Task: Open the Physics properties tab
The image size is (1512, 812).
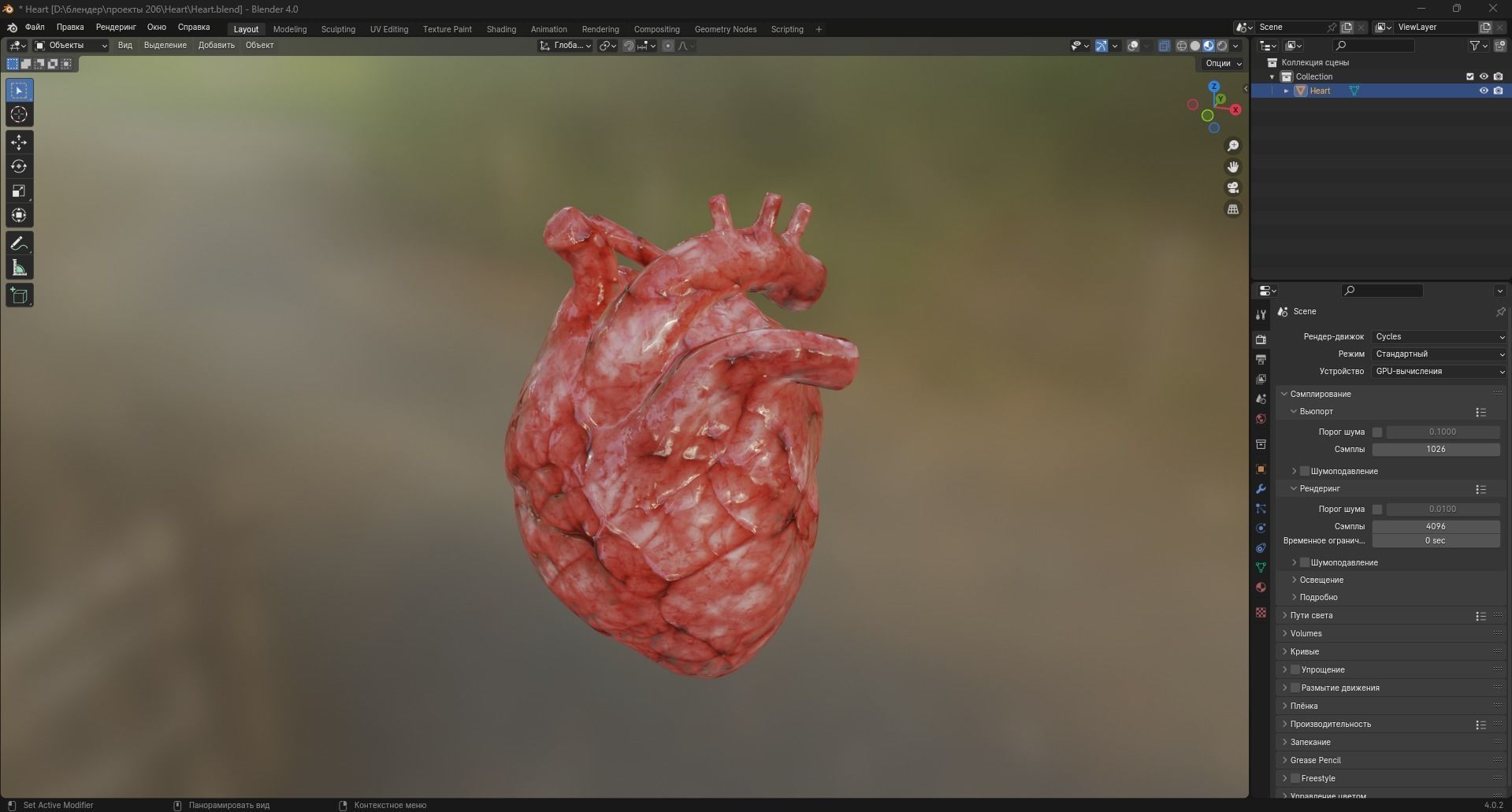Action: click(1261, 528)
